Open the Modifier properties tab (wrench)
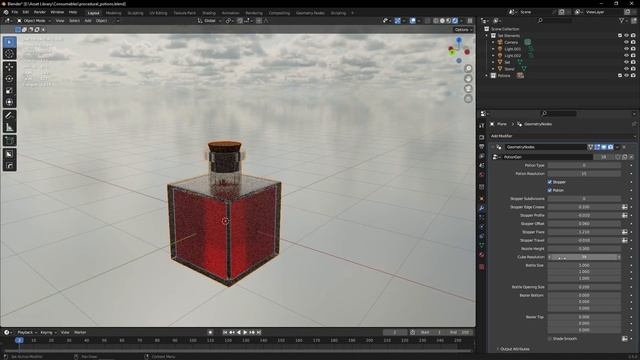This screenshot has height=360, width=640. (482, 208)
